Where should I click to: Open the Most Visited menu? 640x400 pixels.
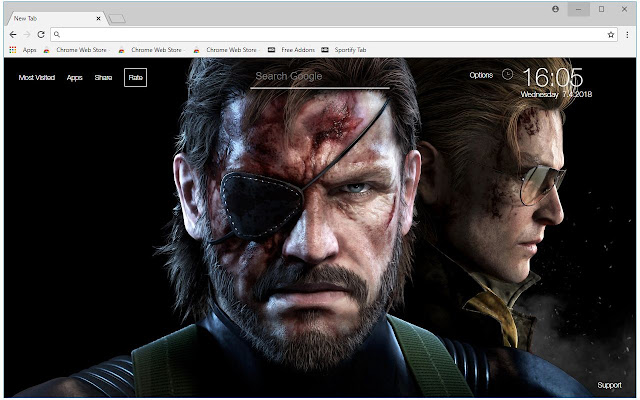click(37, 78)
